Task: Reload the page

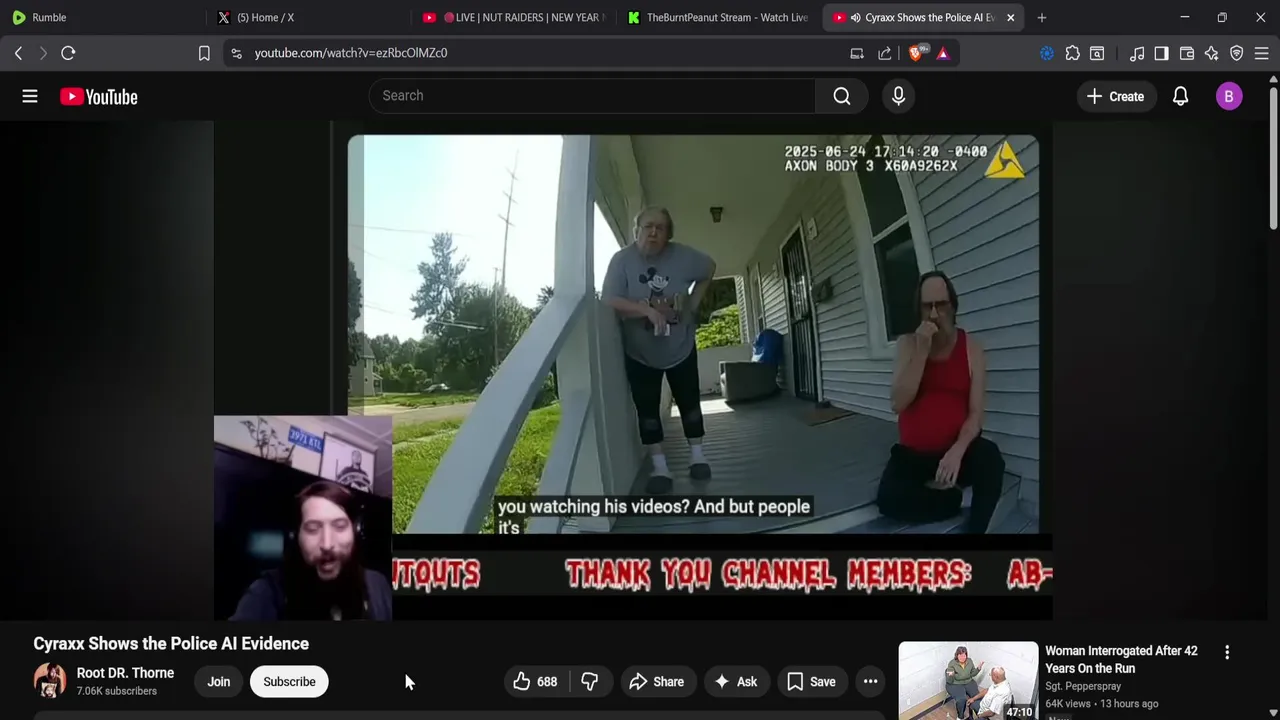Action: pos(68,53)
